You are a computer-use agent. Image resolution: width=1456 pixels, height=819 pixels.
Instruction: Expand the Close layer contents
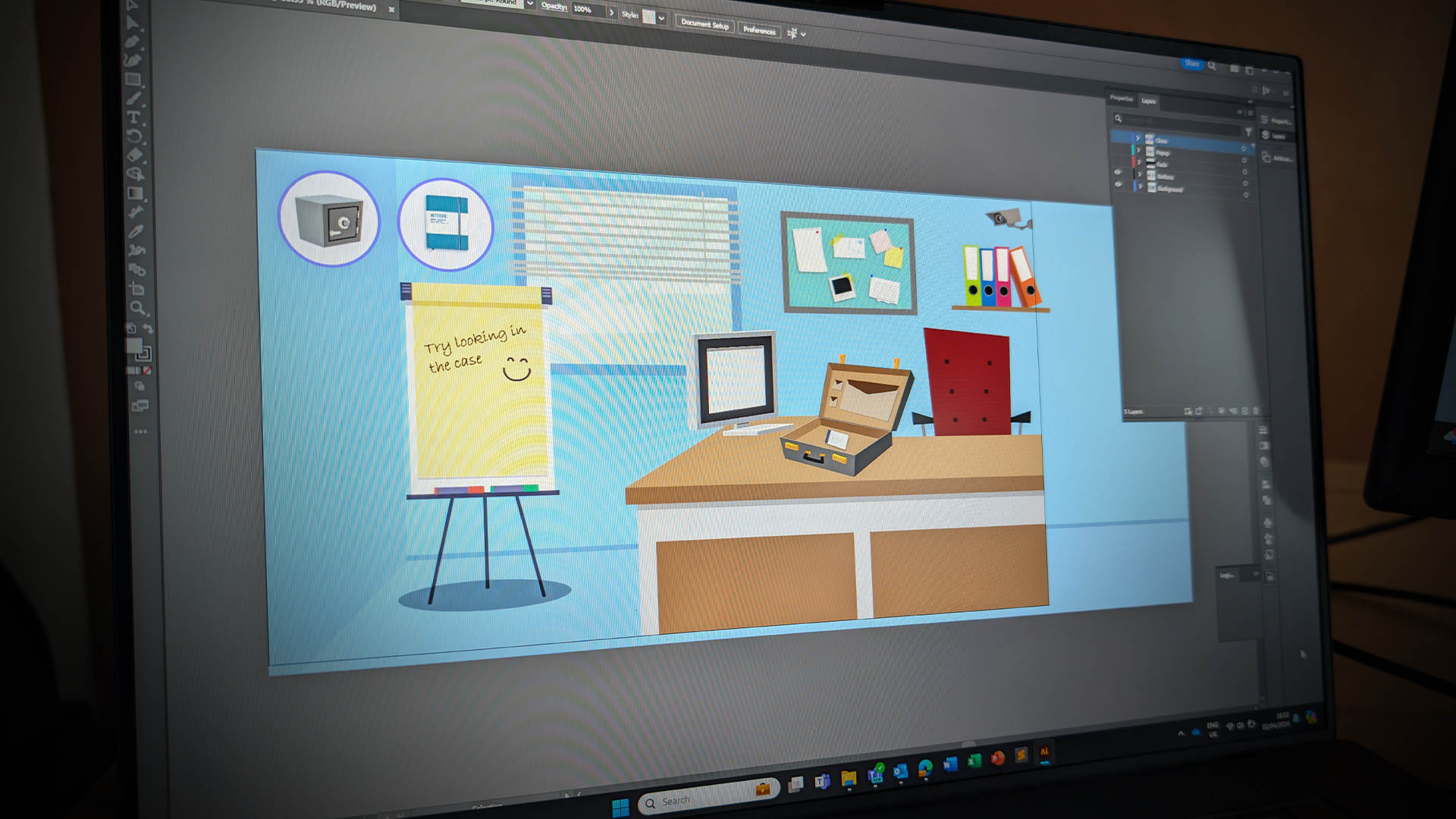tap(1137, 139)
